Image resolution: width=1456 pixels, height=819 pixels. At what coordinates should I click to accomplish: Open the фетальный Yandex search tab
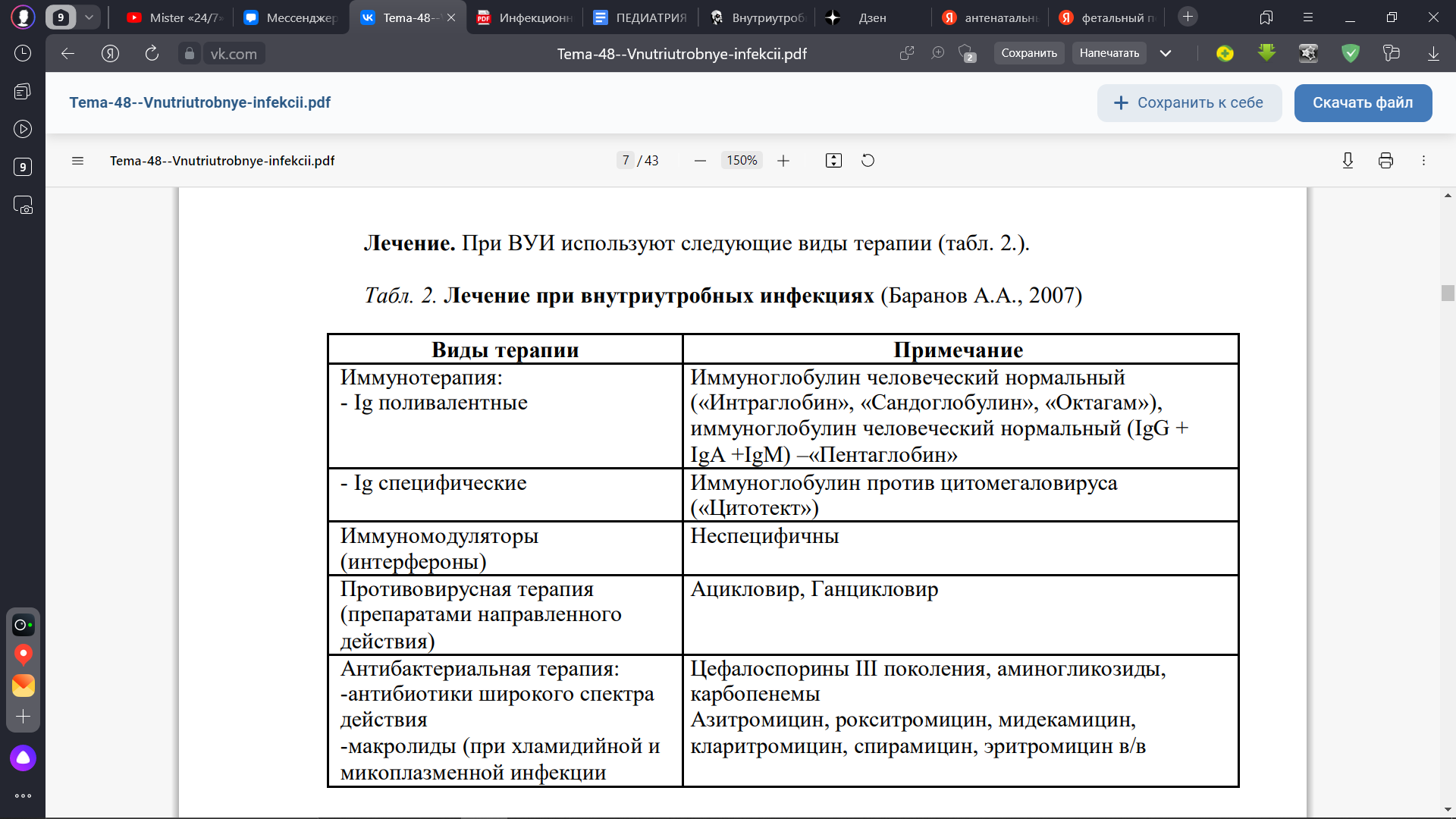1107,17
